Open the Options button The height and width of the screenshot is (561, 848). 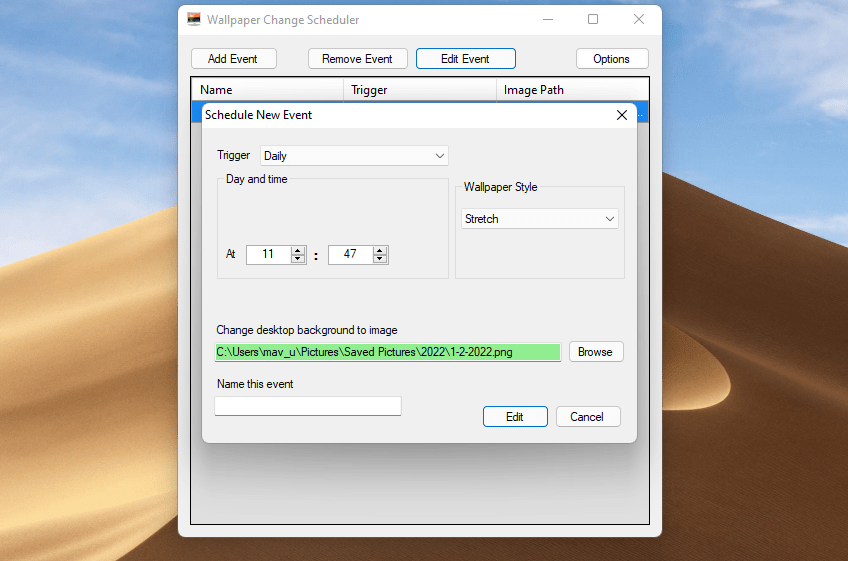[x=612, y=58]
